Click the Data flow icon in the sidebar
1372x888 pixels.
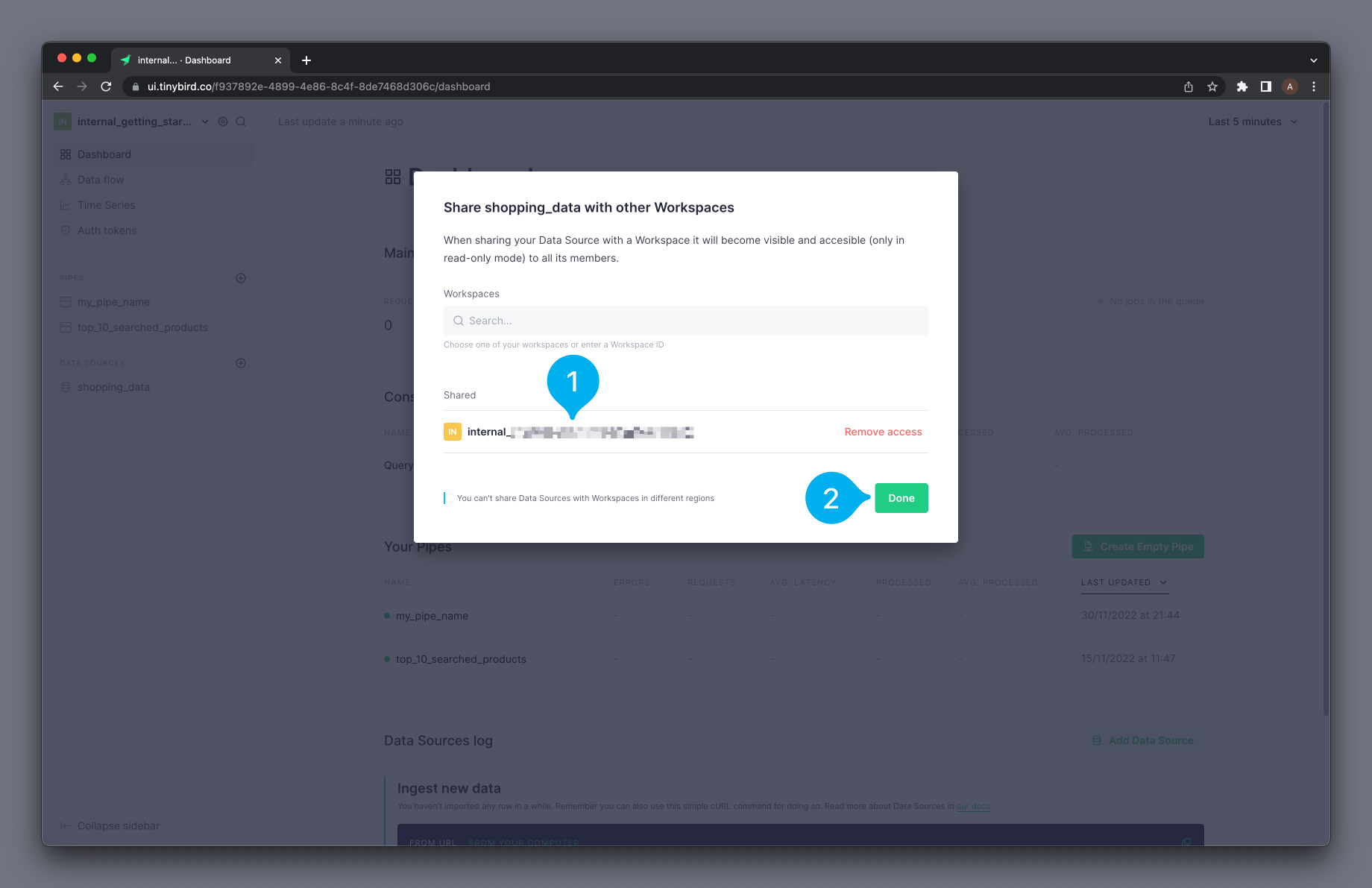[x=66, y=180]
